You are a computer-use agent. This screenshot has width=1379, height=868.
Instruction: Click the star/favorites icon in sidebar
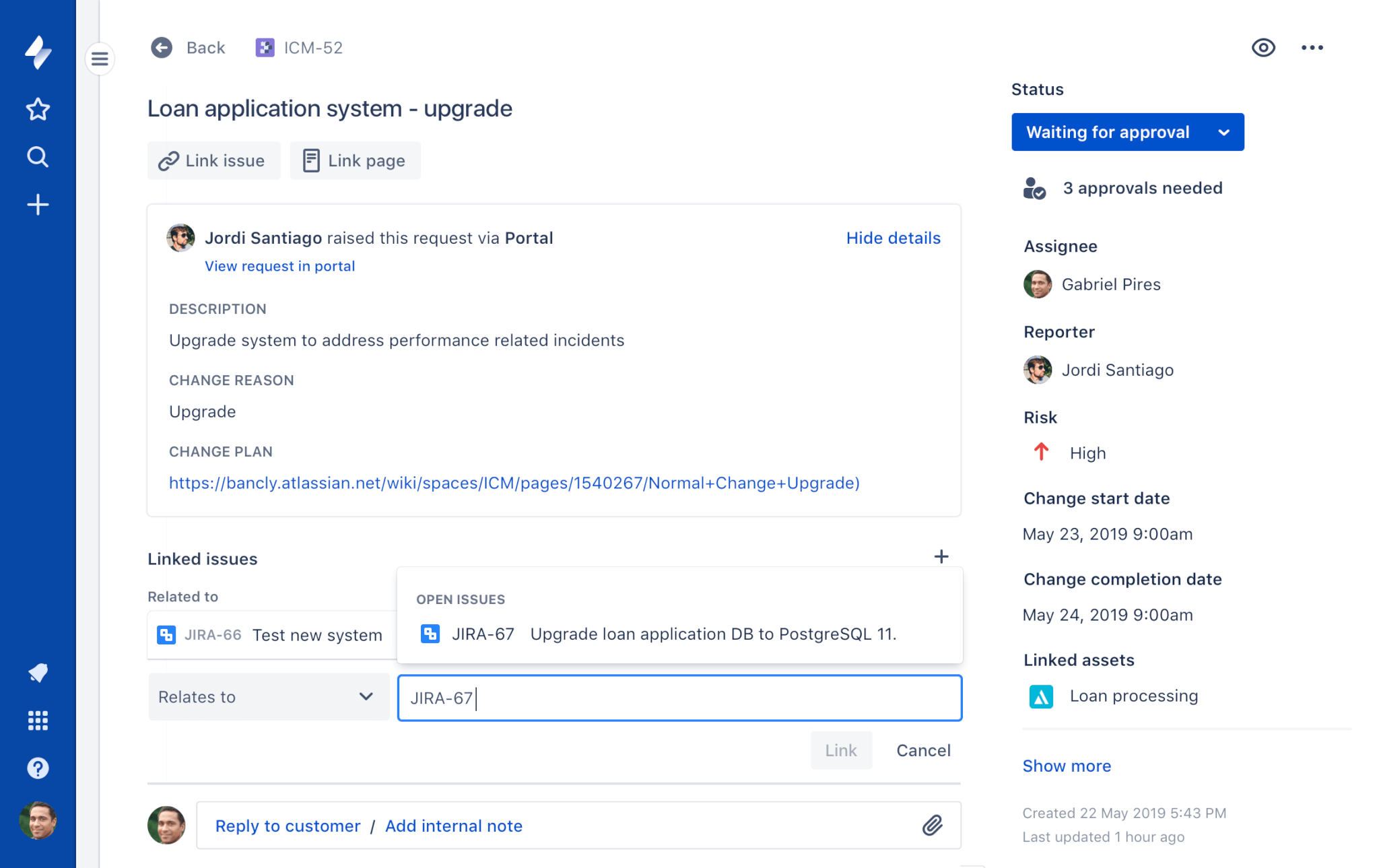pyautogui.click(x=38, y=109)
